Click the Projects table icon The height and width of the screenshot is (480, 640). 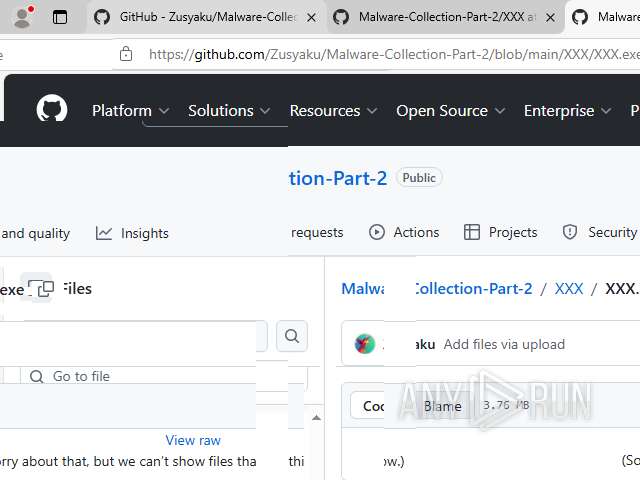click(471, 232)
